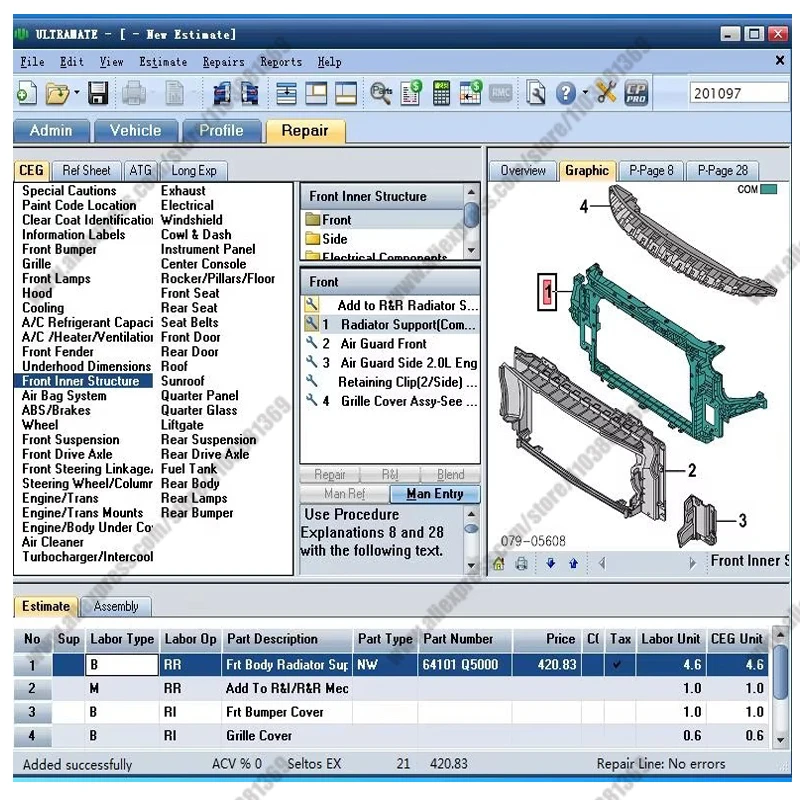The height and width of the screenshot is (800, 800).
Task: Print the graphic with small printer icon
Action: [521, 563]
